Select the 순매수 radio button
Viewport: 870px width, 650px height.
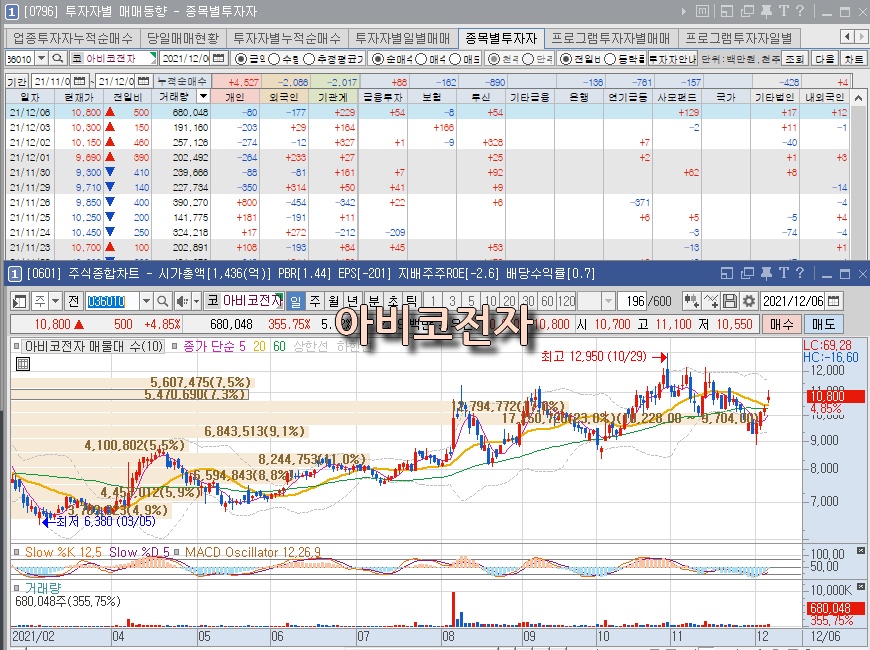click(377, 58)
